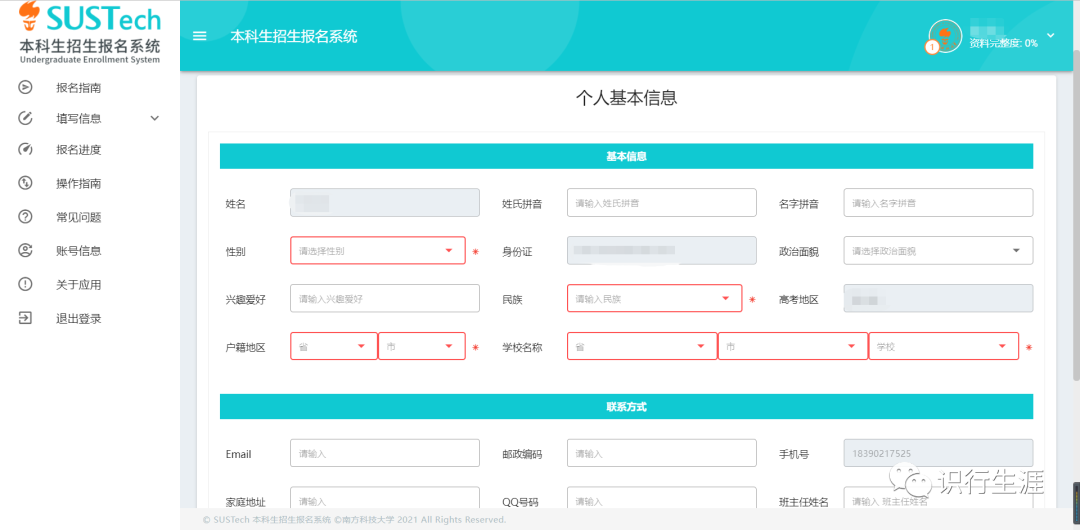Click the 关于应用 info icon

(25, 285)
